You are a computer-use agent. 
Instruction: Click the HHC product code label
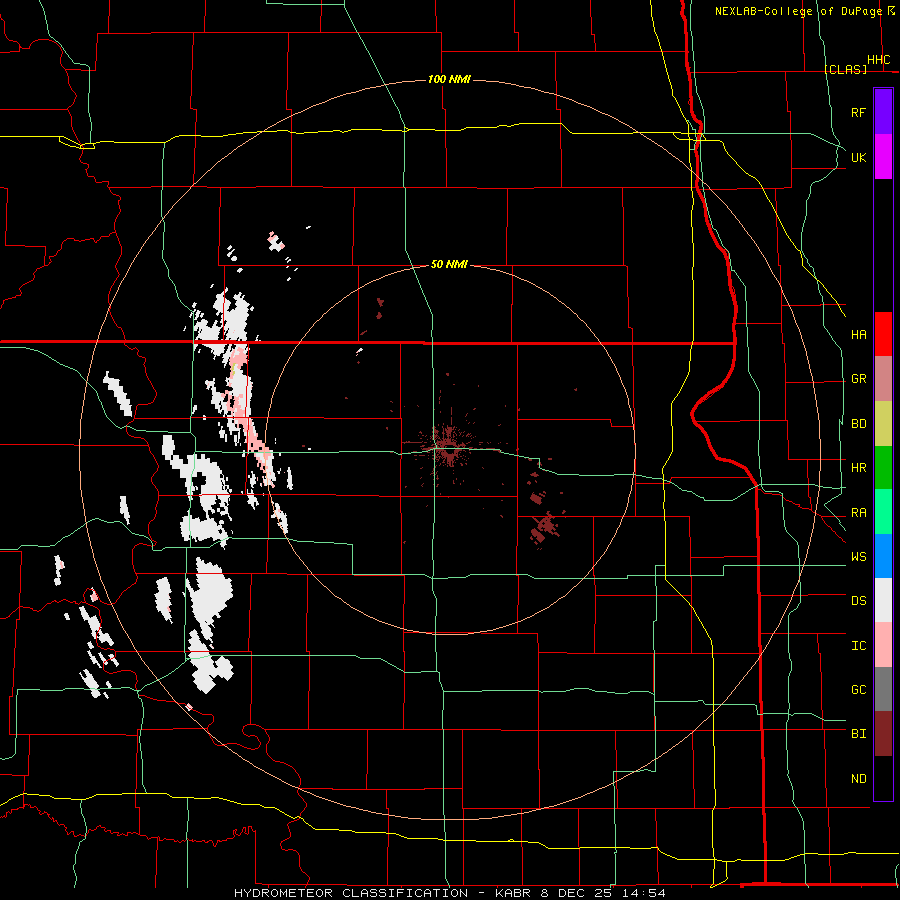click(x=878, y=60)
